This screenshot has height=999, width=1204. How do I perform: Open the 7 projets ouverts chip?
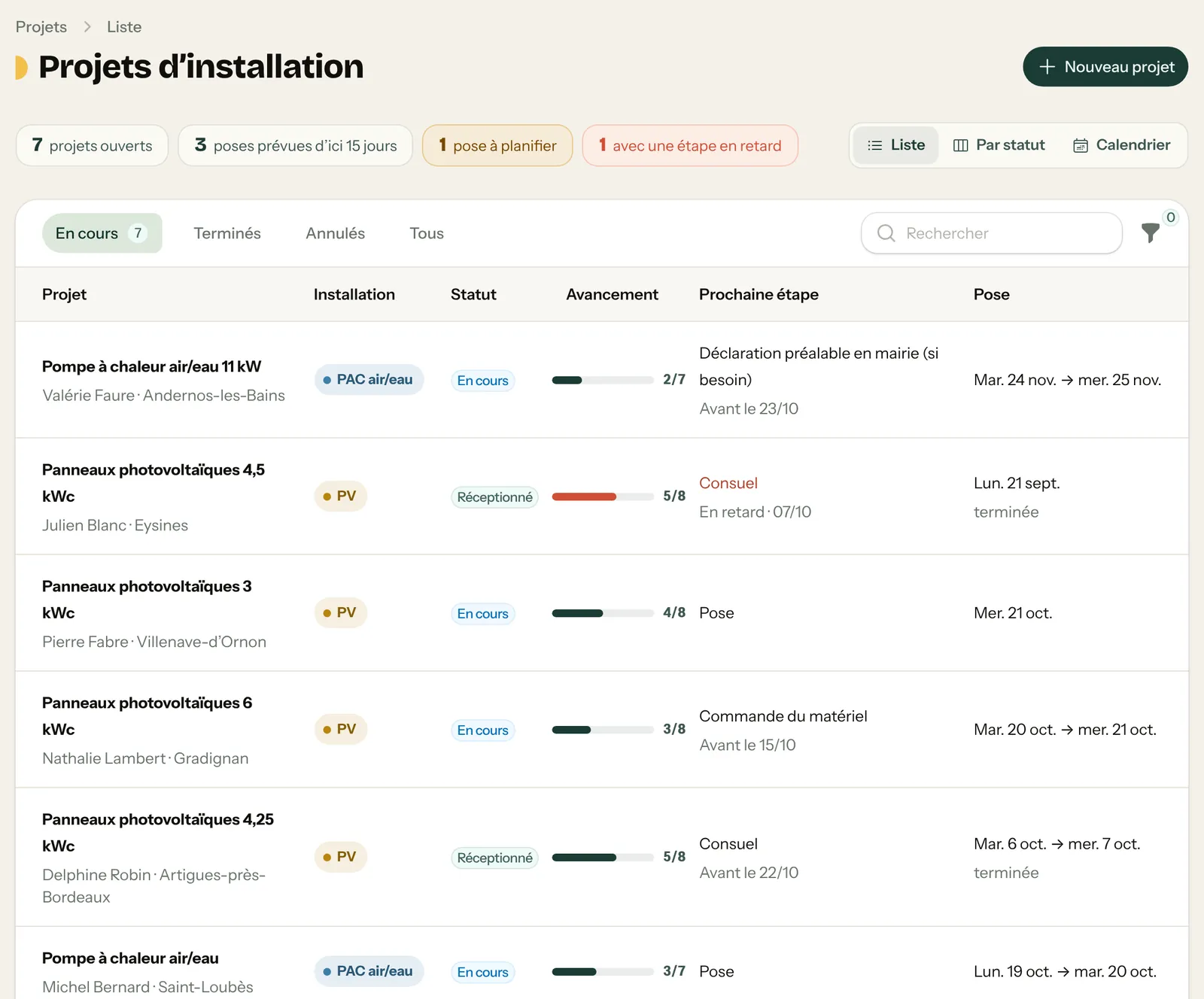tap(92, 145)
